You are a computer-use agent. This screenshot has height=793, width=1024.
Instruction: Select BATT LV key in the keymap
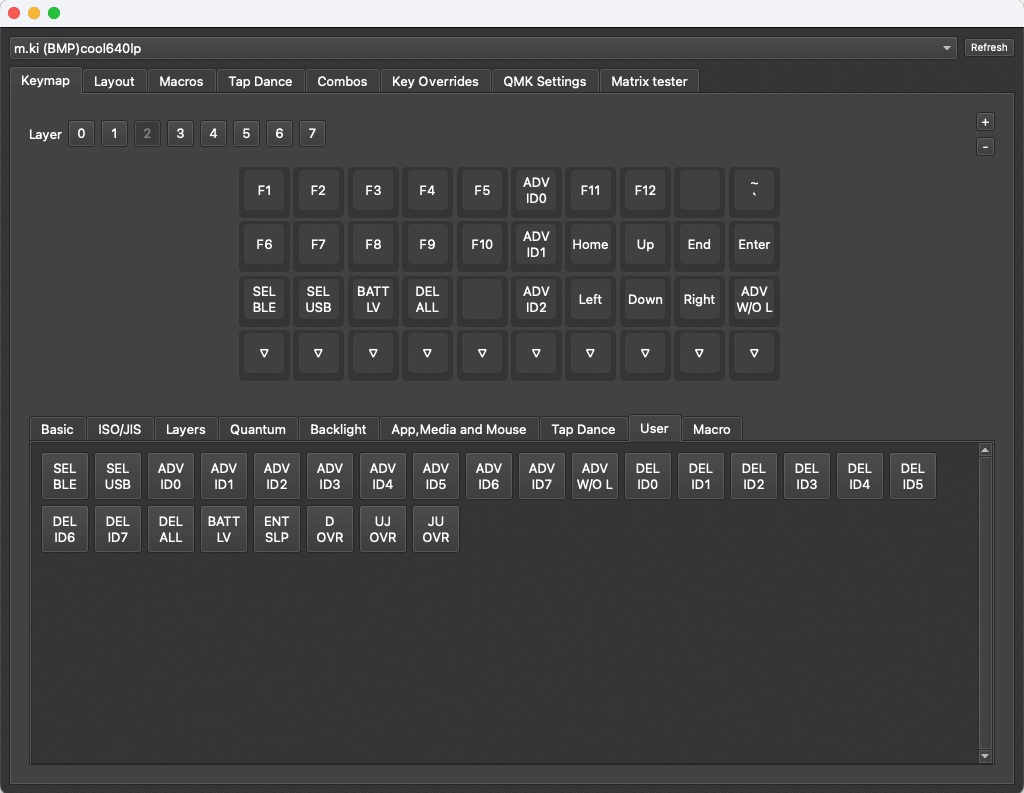[x=373, y=300]
